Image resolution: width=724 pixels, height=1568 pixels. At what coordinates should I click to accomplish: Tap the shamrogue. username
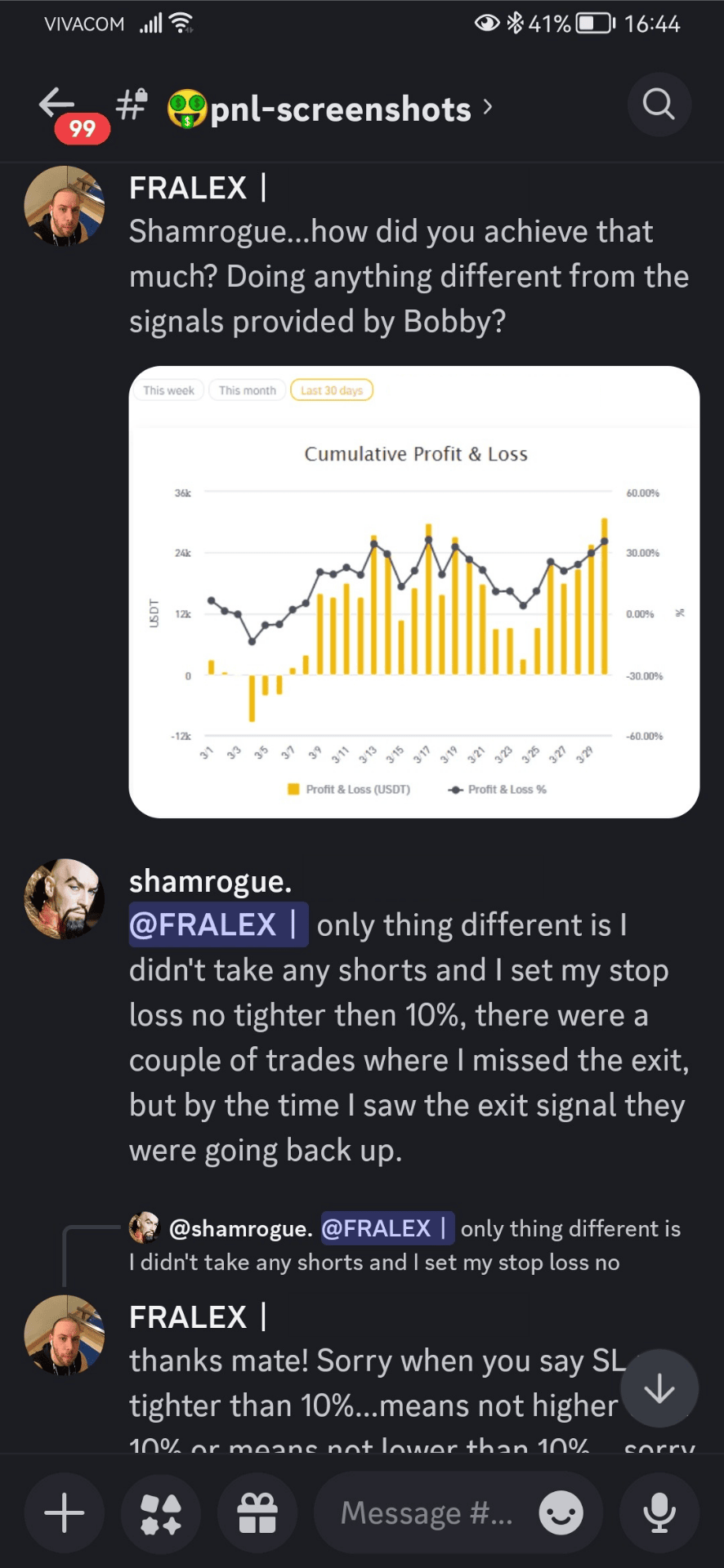click(210, 881)
